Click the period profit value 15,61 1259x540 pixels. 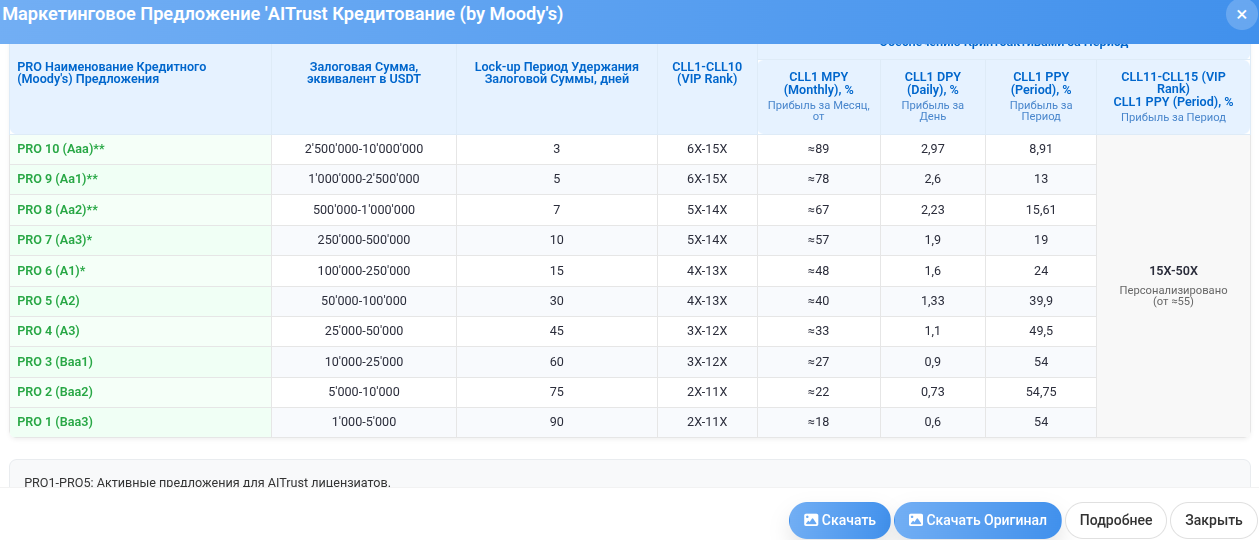pos(1041,210)
